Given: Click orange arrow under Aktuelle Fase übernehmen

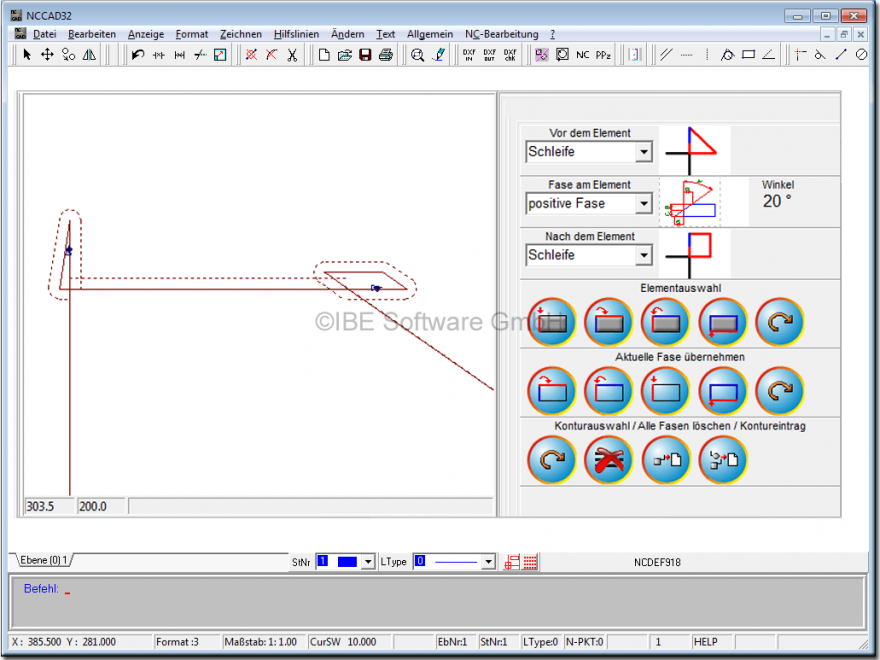Looking at the screenshot, I should click(780, 391).
